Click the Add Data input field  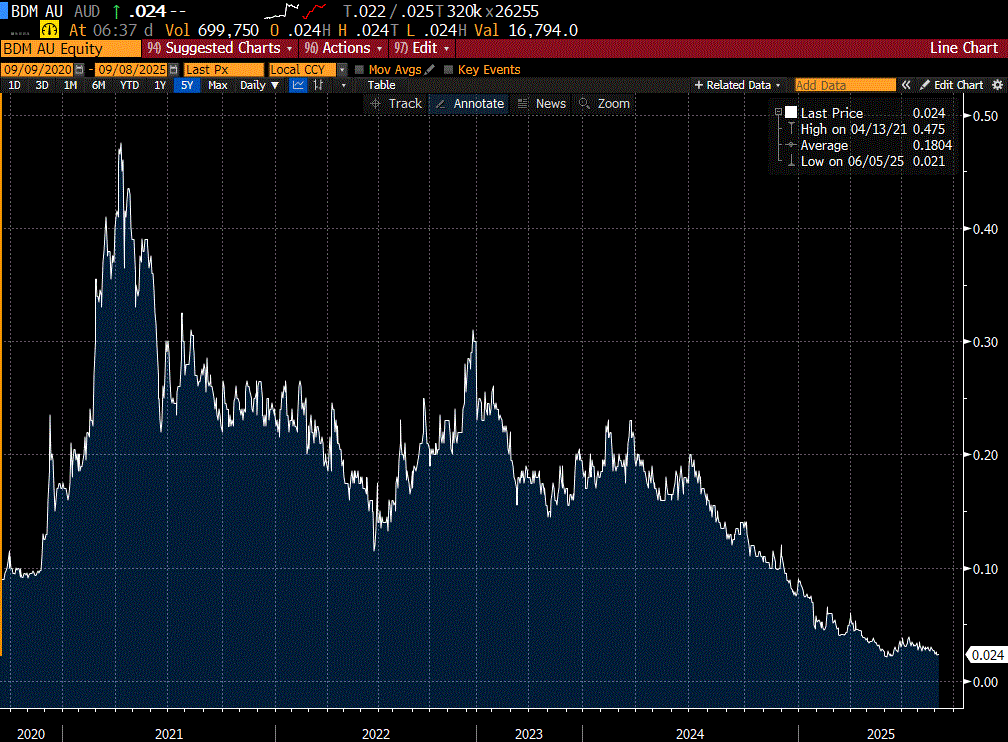coord(845,85)
